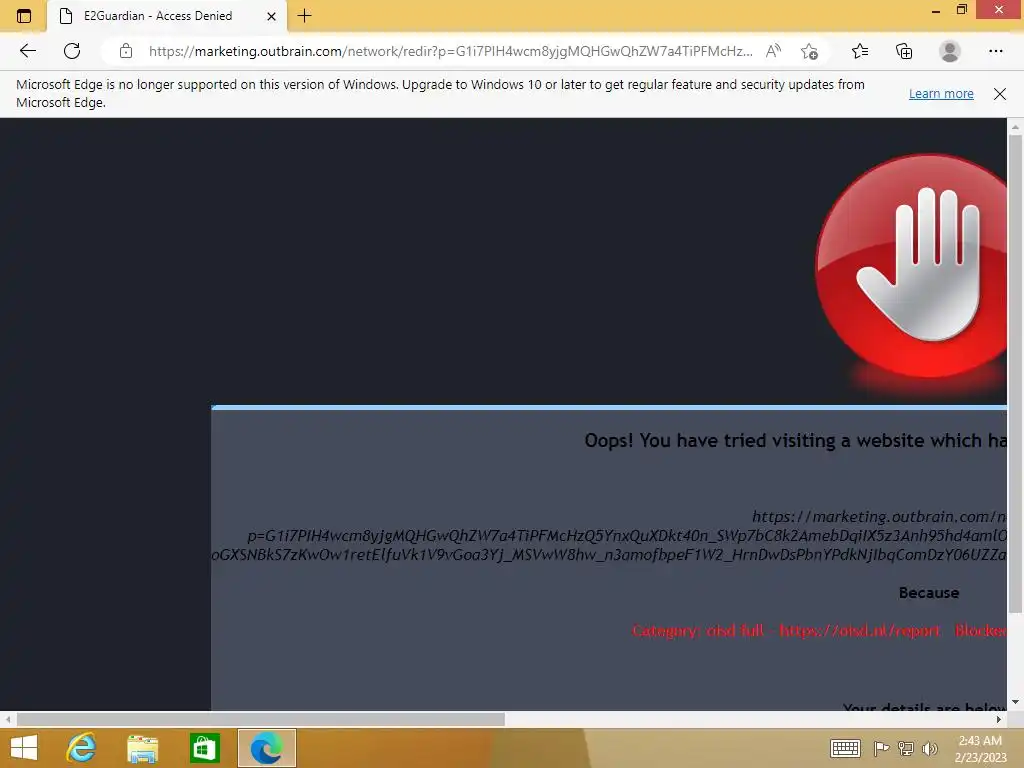Refresh the current page

pyautogui.click(x=72, y=51)
